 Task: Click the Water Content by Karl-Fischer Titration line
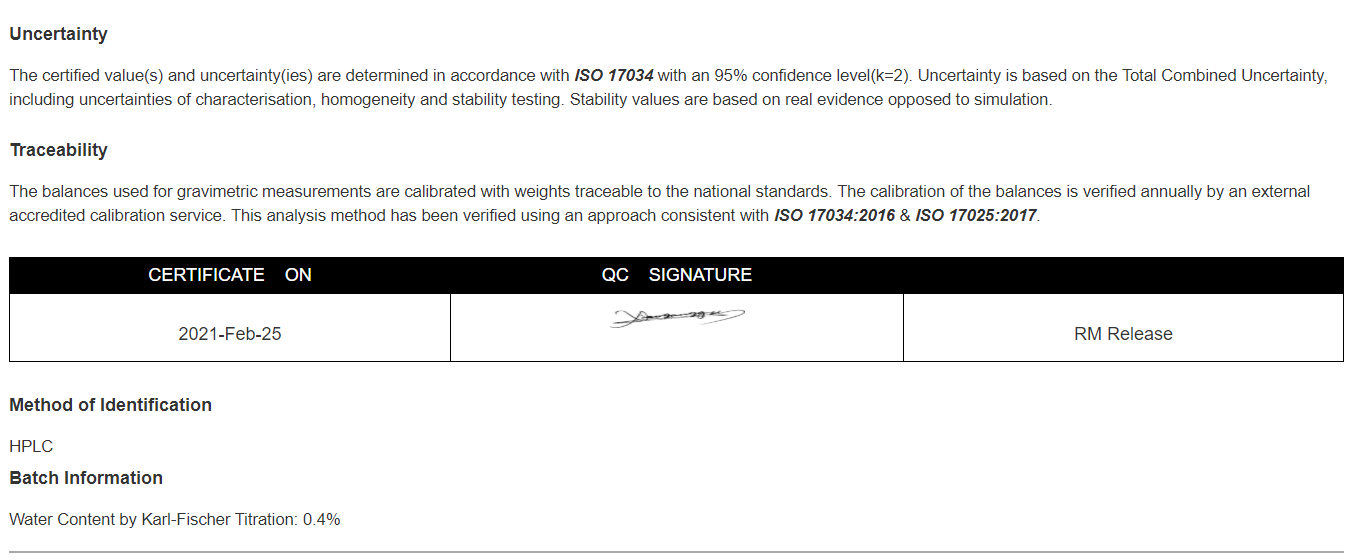[x=175, y=520]
